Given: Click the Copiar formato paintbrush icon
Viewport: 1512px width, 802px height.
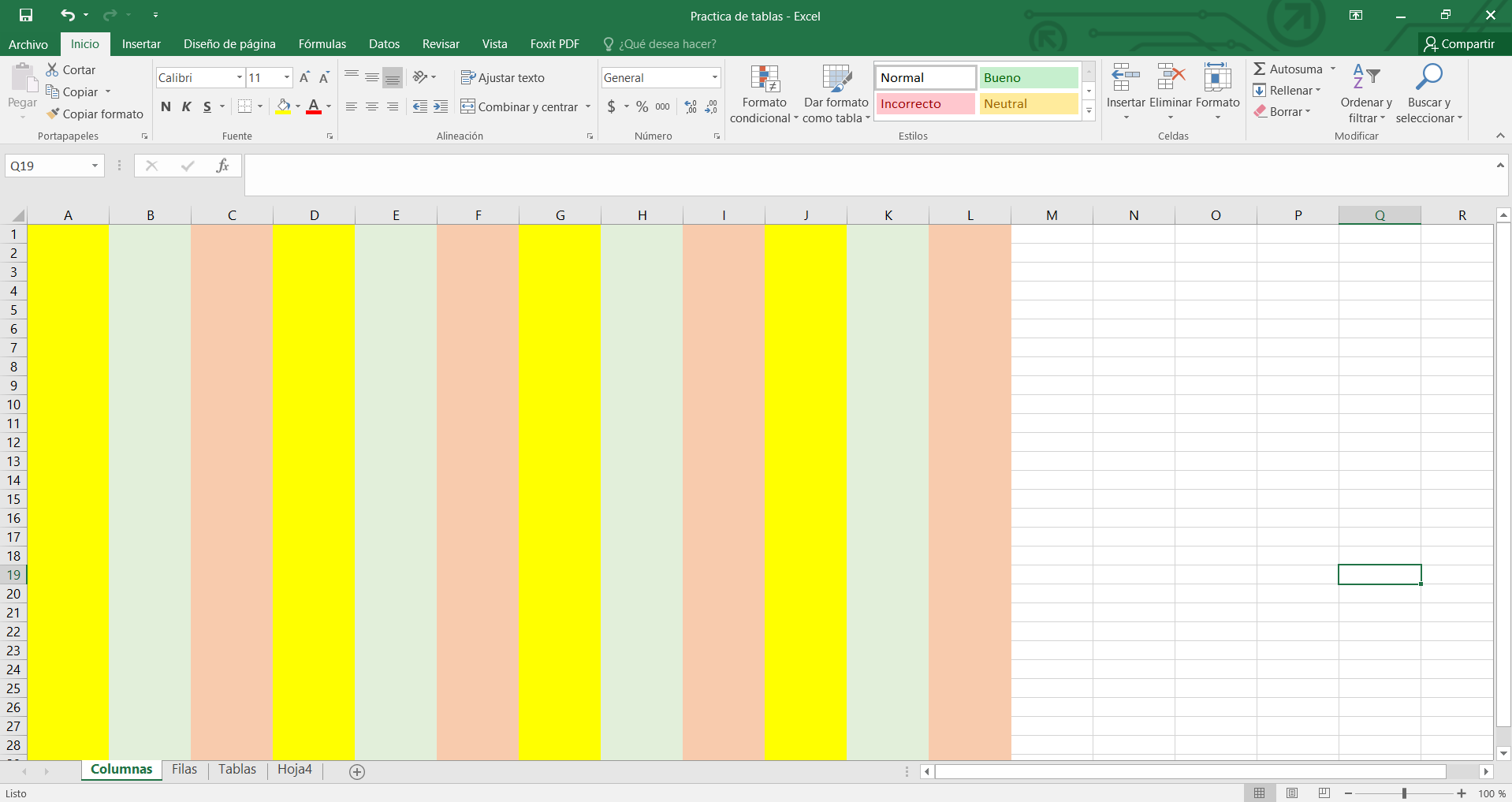Looking at the screenshot, I should (x=53, y=114).
